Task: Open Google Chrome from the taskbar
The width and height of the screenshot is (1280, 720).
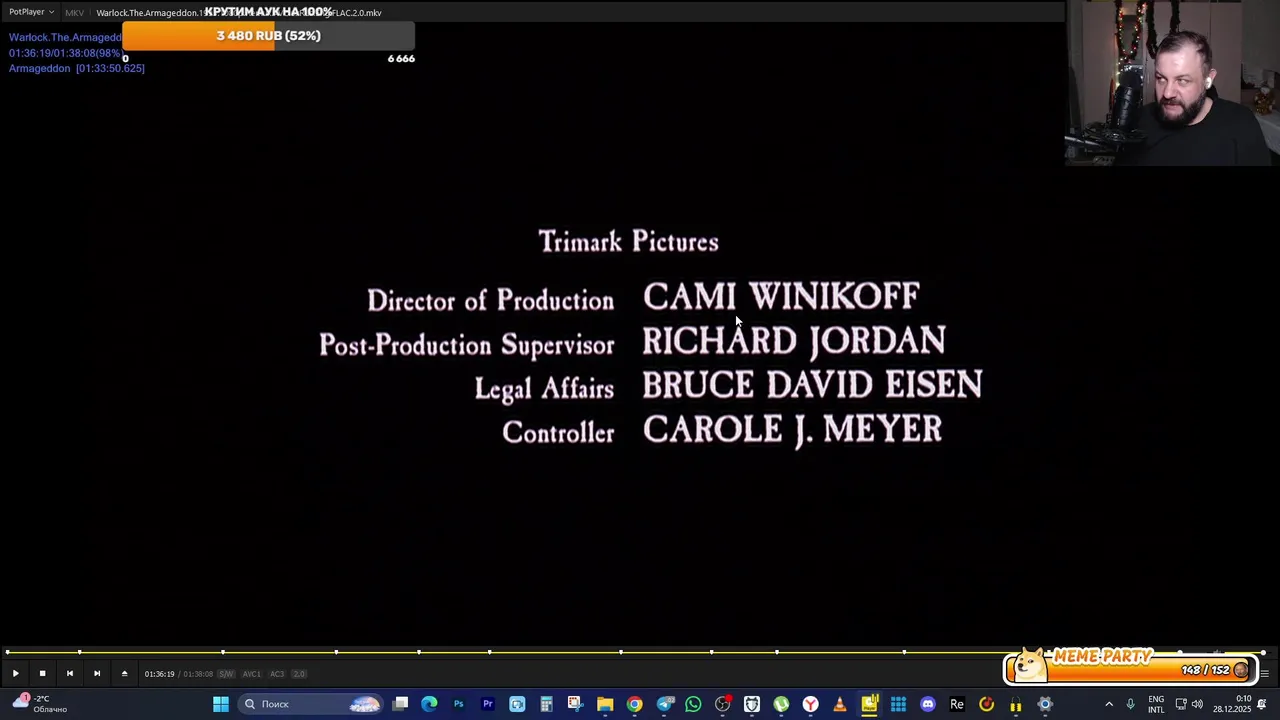Action: tap(634, 704)
